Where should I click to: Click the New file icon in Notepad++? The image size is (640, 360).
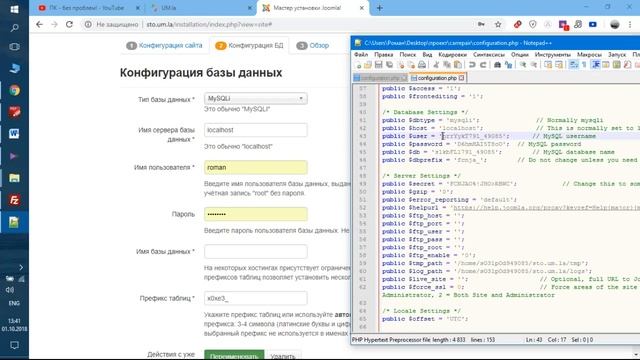point(358,65)
